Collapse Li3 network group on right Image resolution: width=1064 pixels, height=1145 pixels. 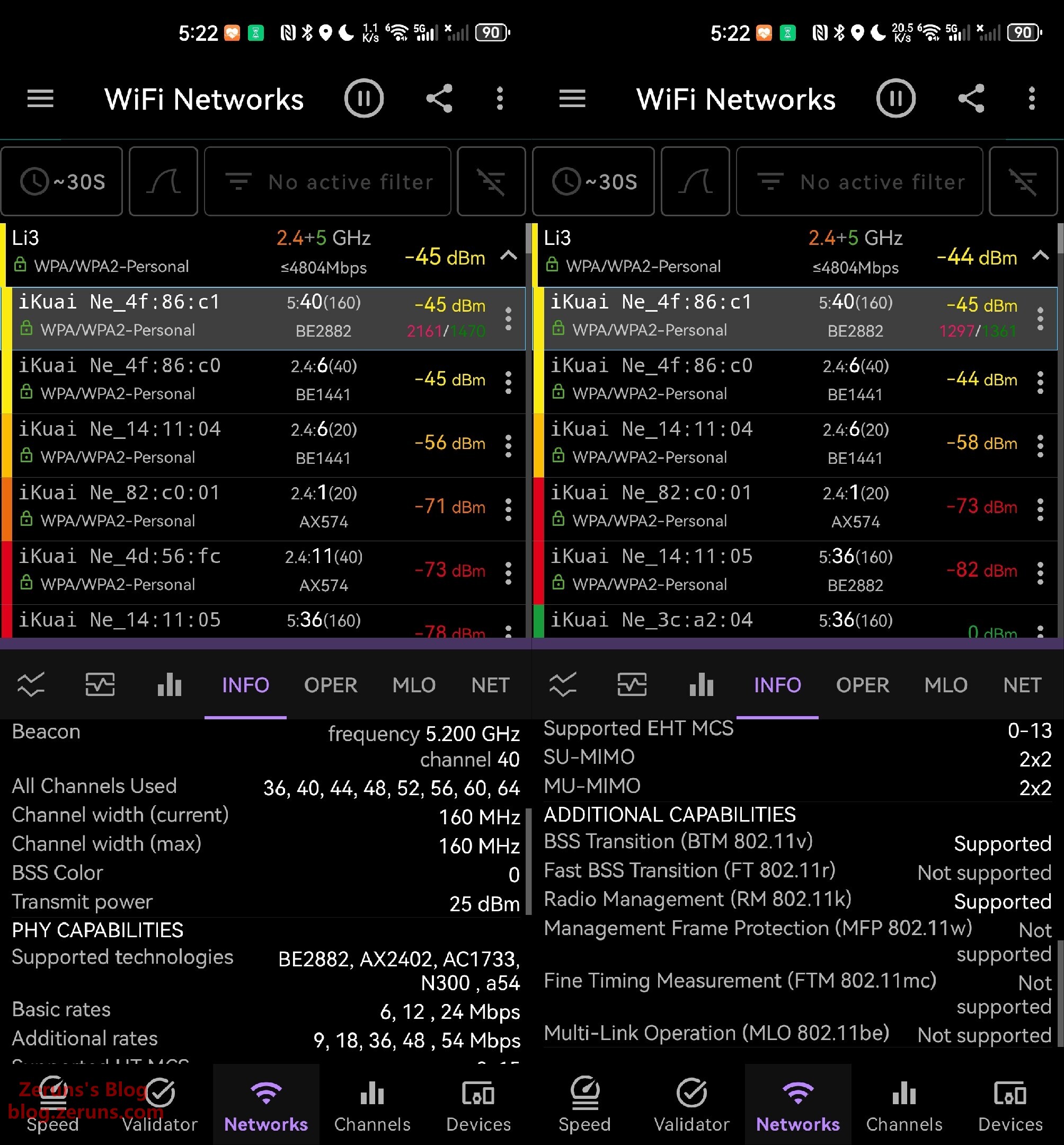(1040, 255)
